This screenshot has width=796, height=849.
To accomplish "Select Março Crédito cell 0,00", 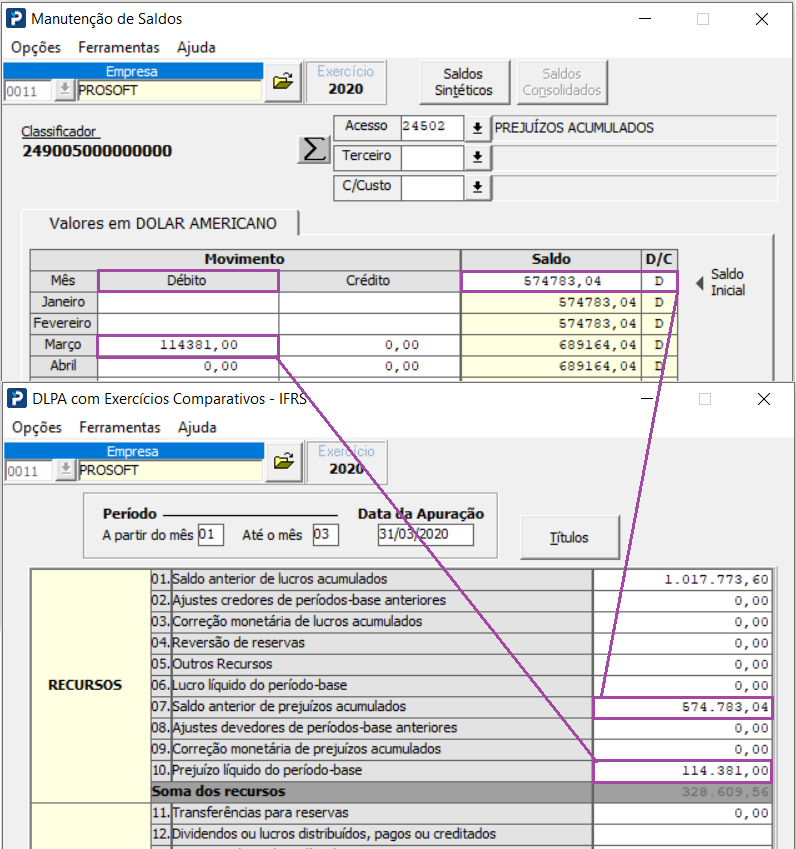I will 369,345.
